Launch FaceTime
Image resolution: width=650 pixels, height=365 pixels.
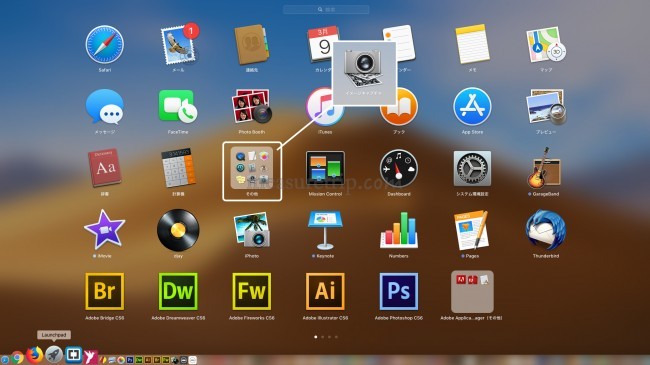pyautogui.click(x=178, y=107)
